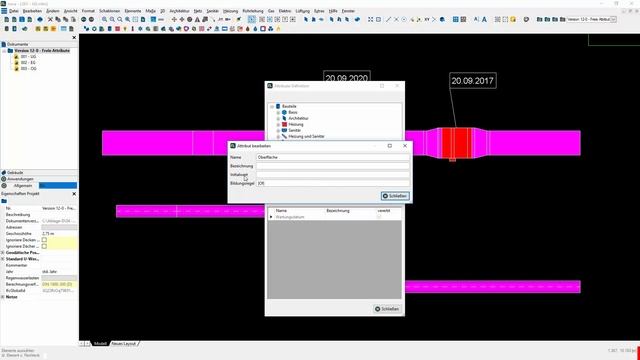Click the Gebäude panel icon
Viewport: 640px width, 360px height.
pos(4,173)
